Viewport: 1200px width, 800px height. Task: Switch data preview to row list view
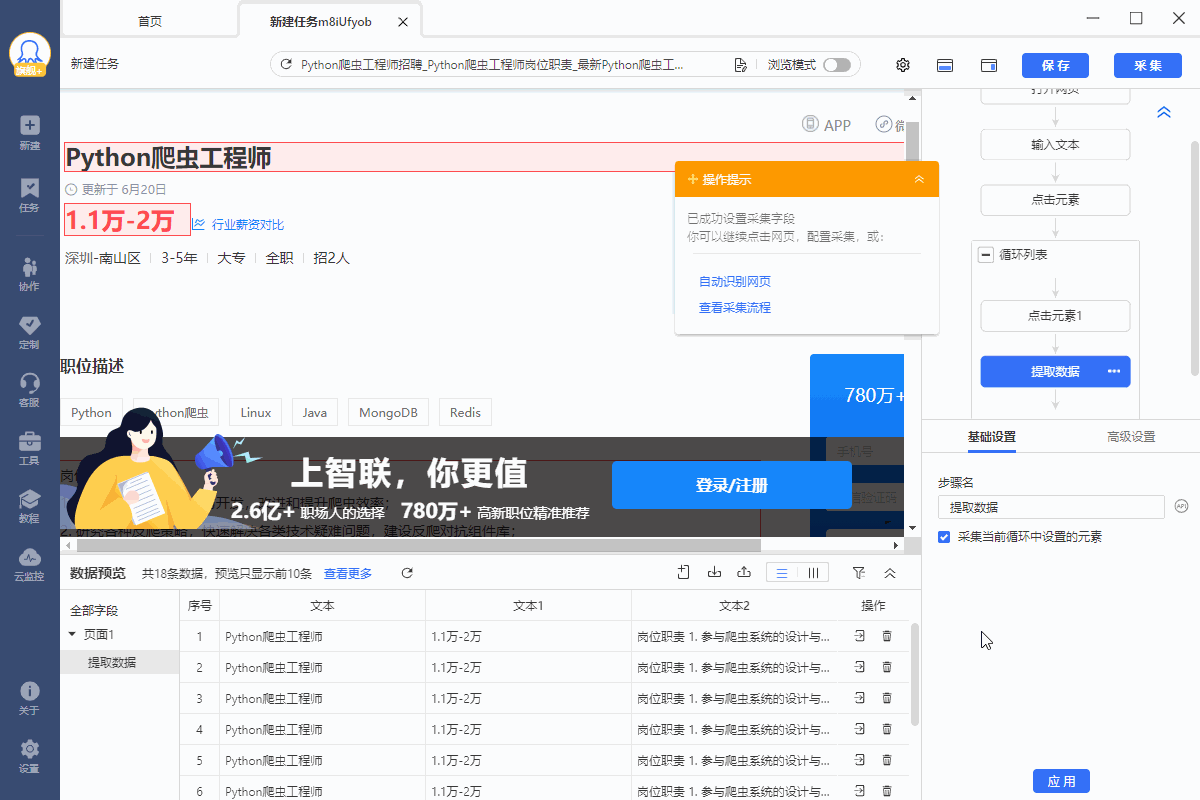coord(782,573)
